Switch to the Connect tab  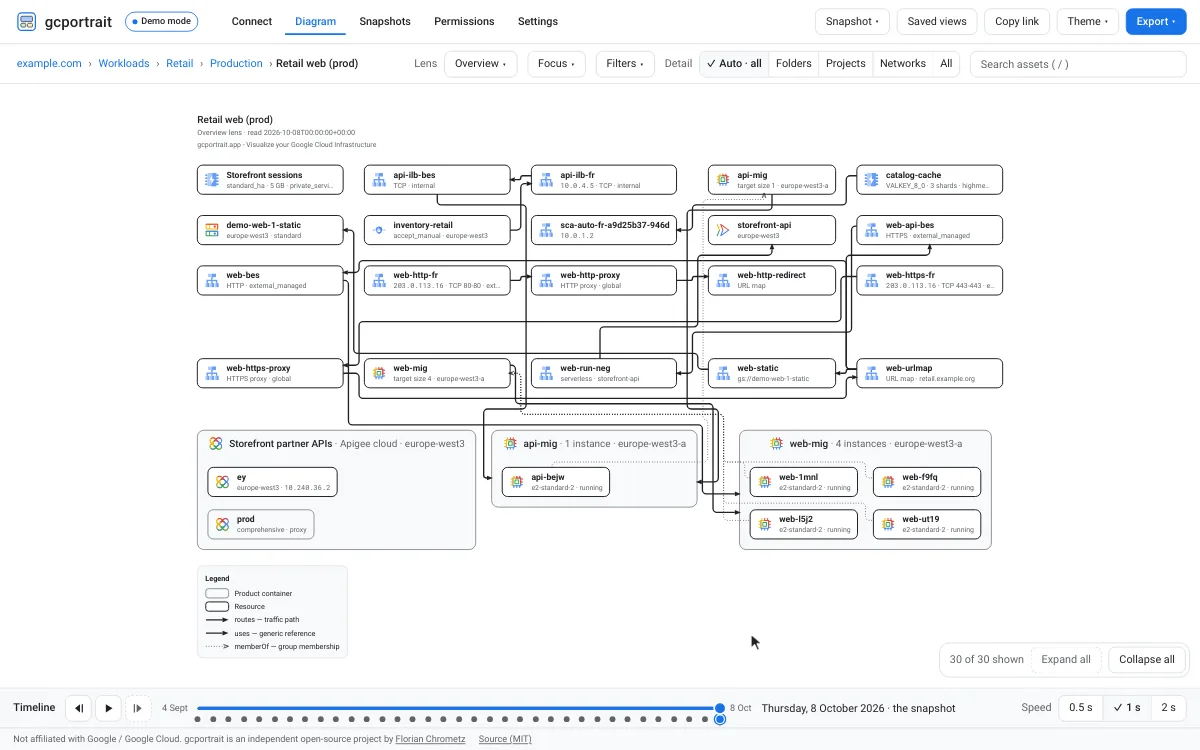(x=252, y=21)
